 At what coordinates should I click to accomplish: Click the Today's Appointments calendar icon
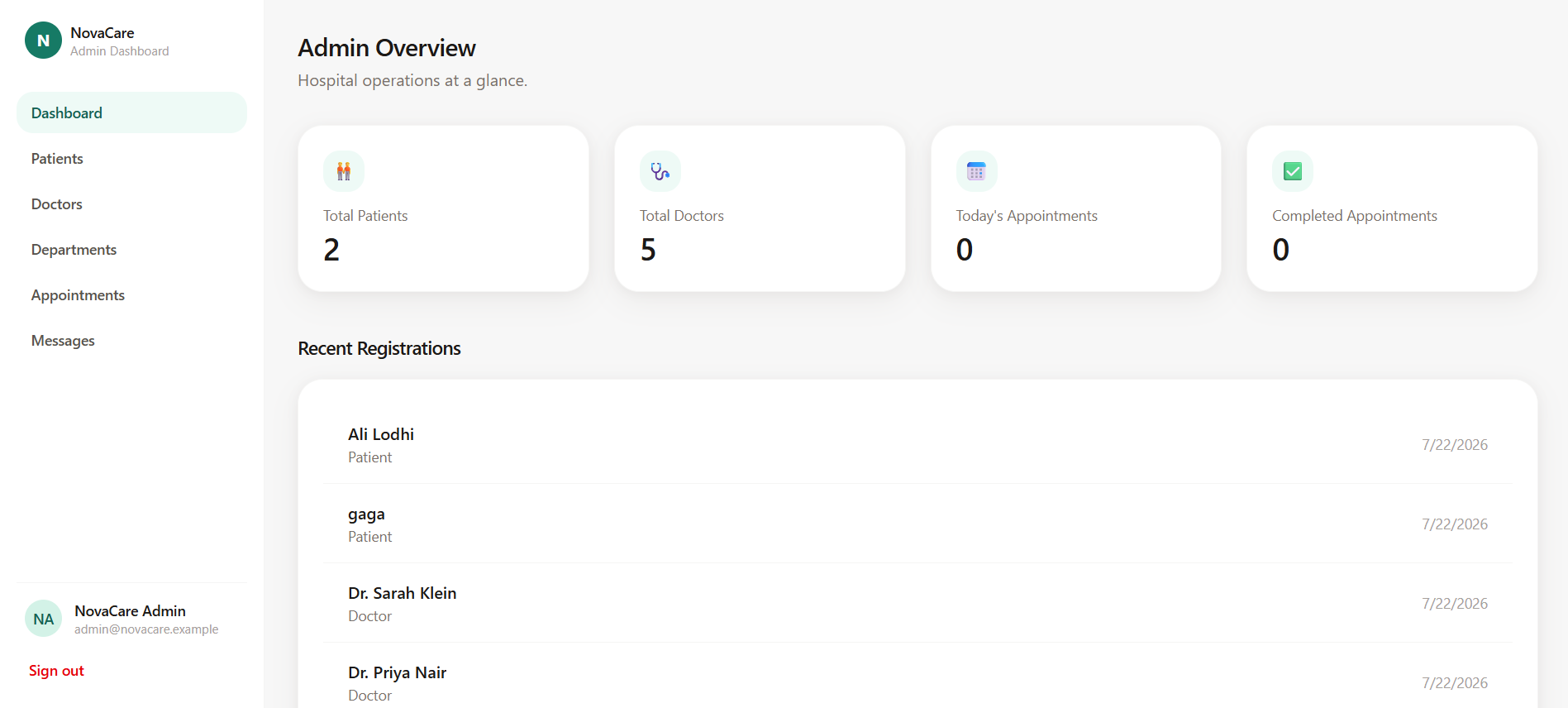[x=976, y=171]
